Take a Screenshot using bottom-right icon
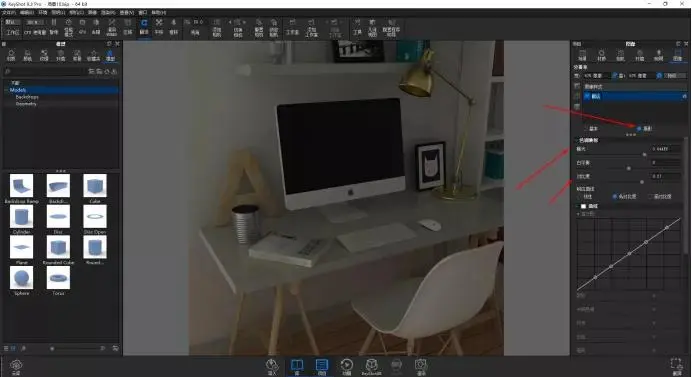The width and height of the screenshot is (692, 377). tap(677, 366)
